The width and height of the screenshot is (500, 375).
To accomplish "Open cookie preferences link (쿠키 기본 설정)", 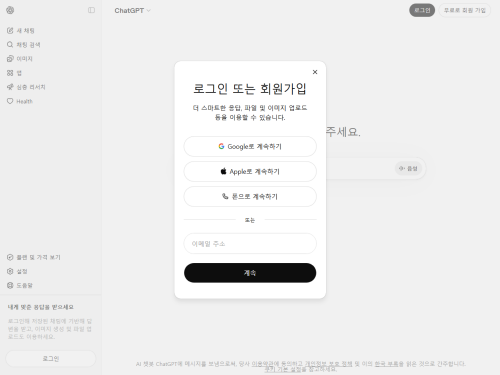I will [283, 369].
